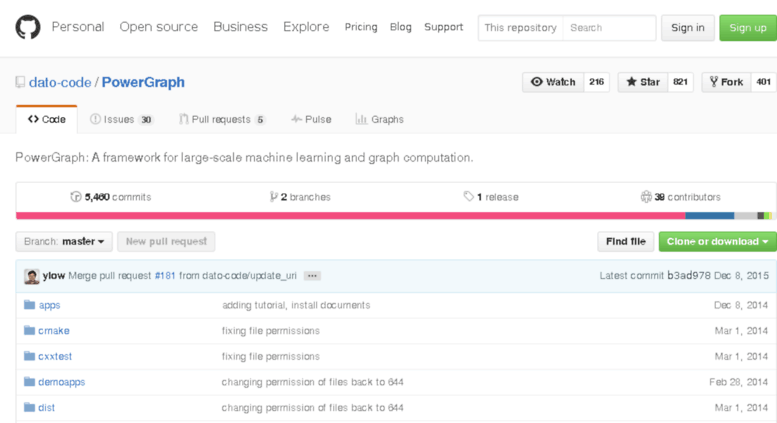
Task: Switch to the Issues tab
Action: click(x=122, y=119)
